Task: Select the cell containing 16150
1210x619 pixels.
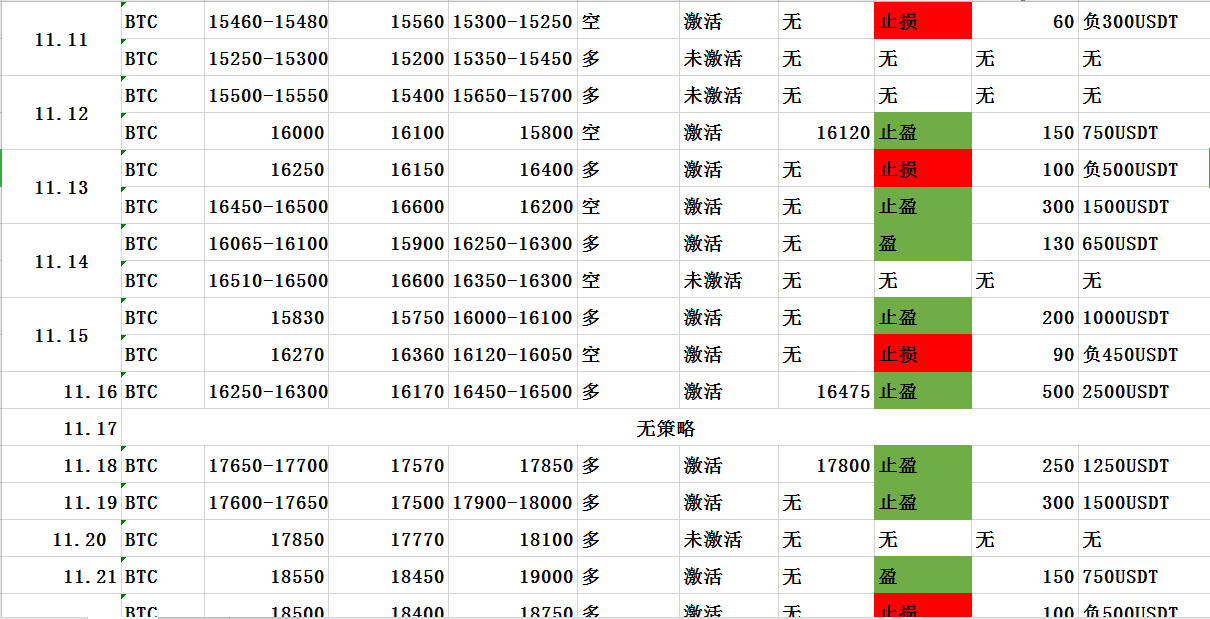Action: pos(388,169)
